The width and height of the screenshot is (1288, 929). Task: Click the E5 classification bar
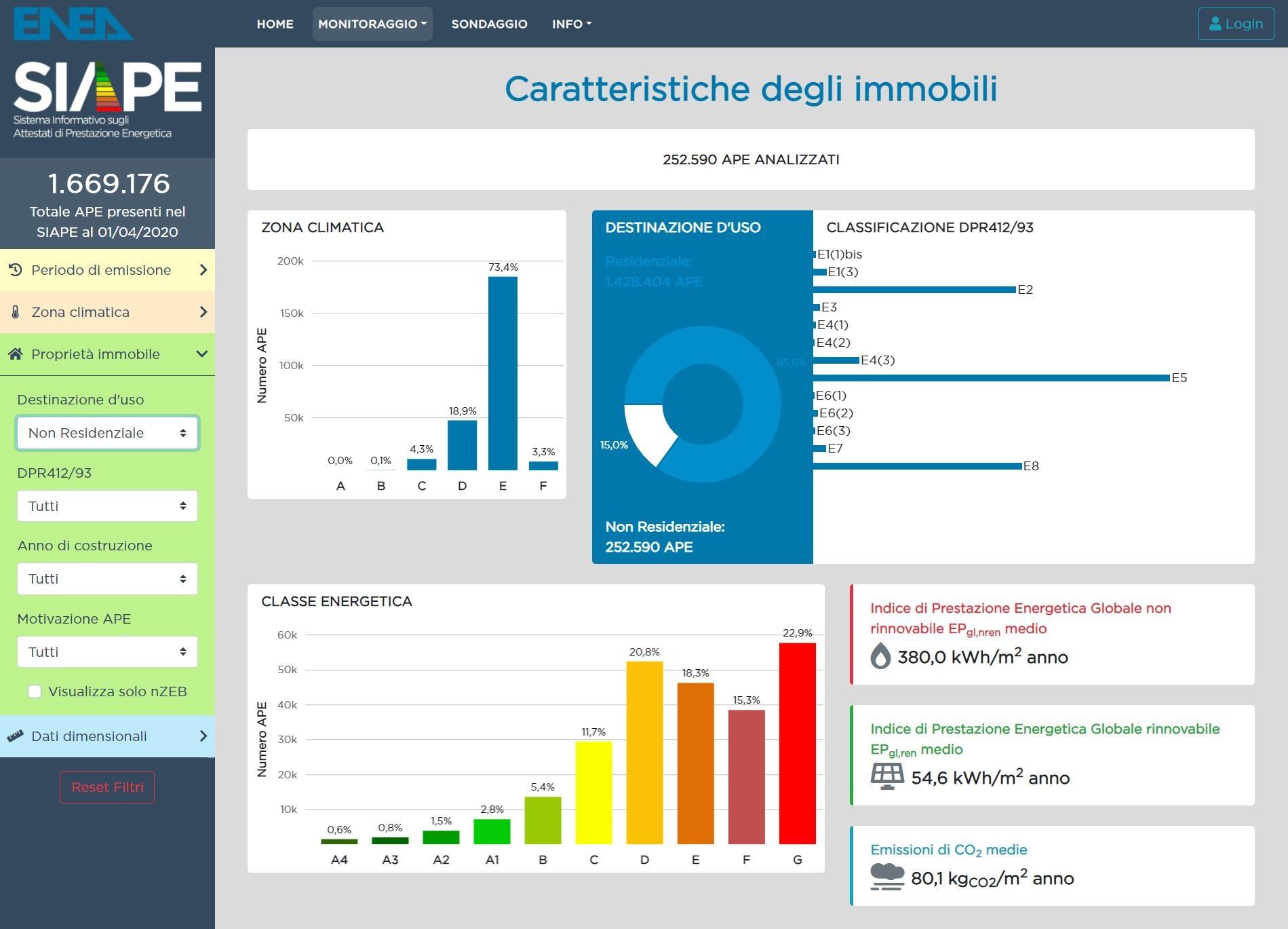(992, 378)
